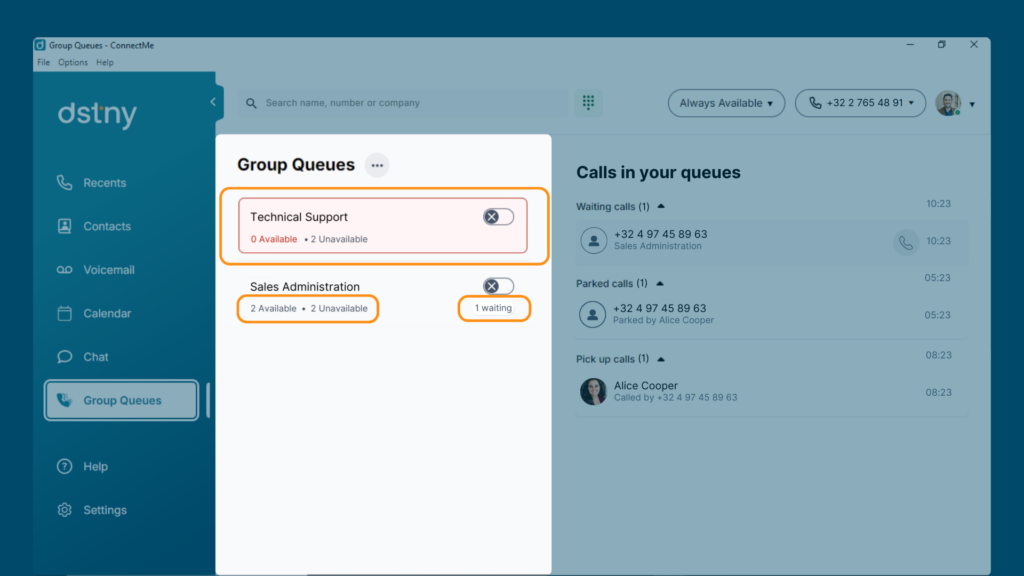Open the +32 2 765 48 91 number dropdown
Screen dimensions: 1024x576
pos(860,103)
